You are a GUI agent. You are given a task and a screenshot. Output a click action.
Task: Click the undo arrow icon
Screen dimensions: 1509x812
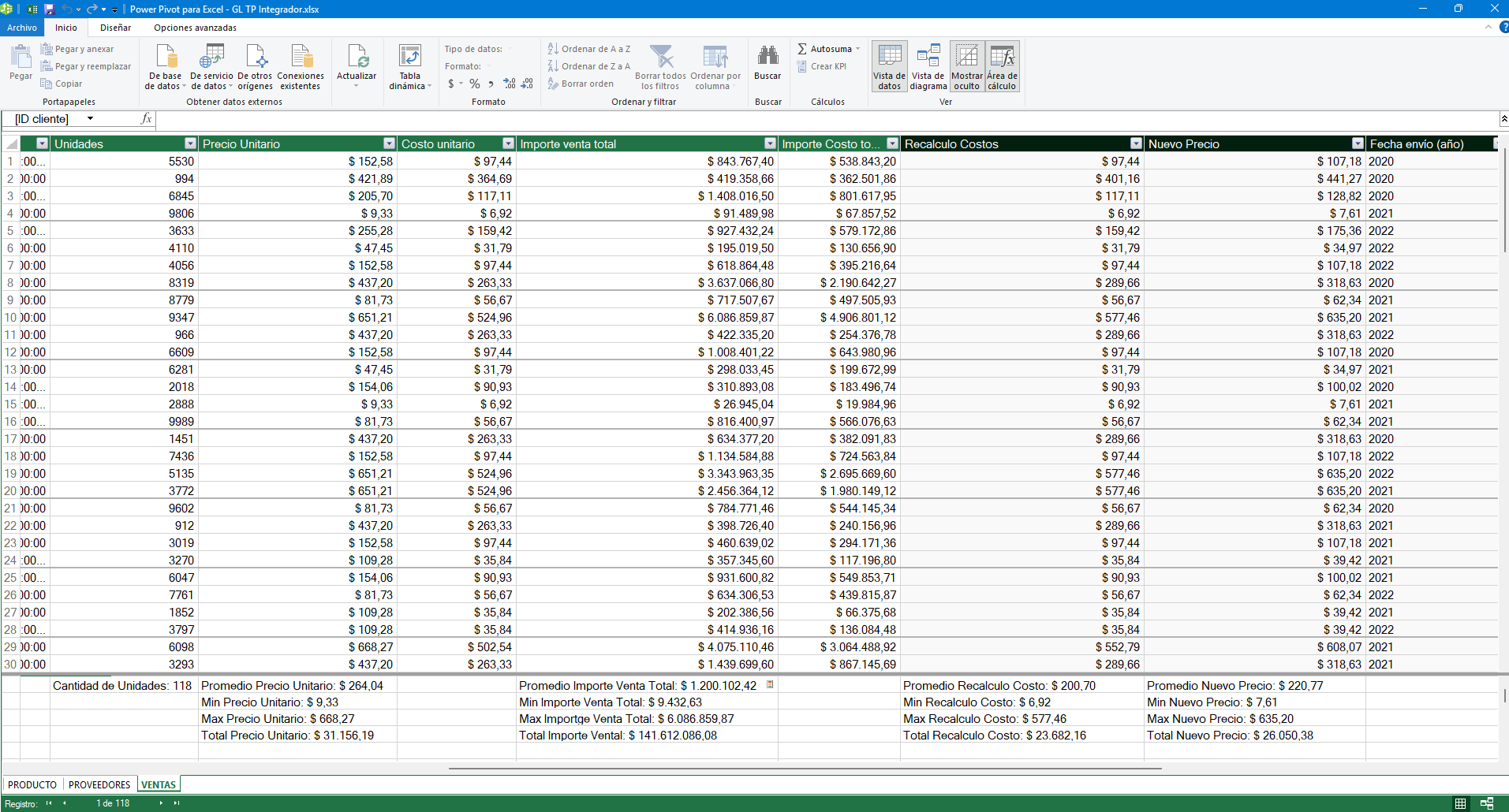point(66,9)
